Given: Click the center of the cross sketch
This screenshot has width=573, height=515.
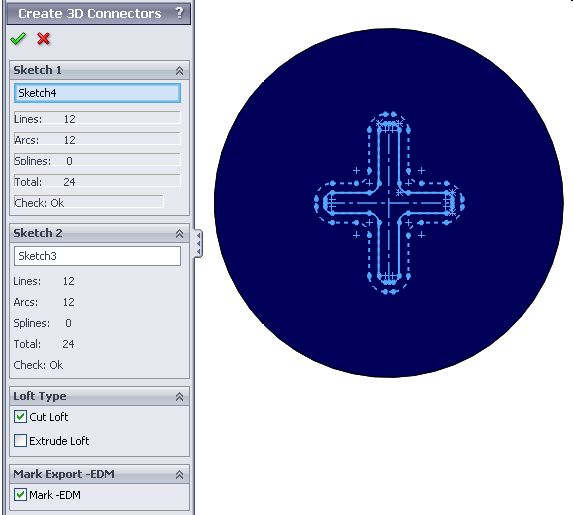Looking at the screenshot, I should [x=389, y=203].
